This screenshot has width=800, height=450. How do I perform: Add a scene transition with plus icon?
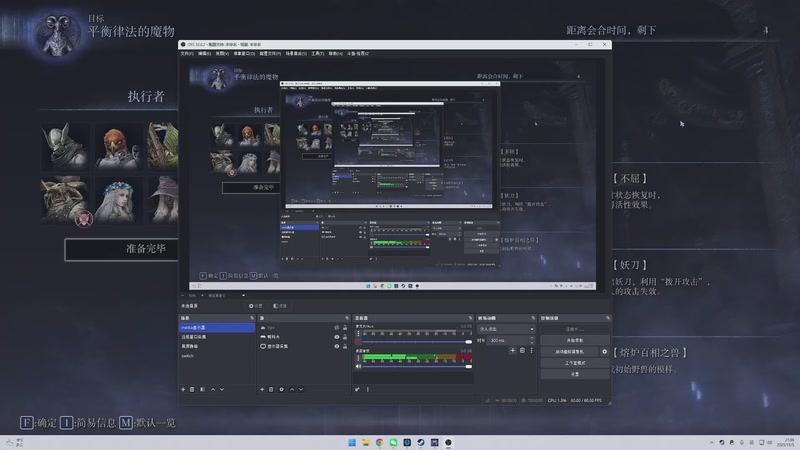(513, 351)
